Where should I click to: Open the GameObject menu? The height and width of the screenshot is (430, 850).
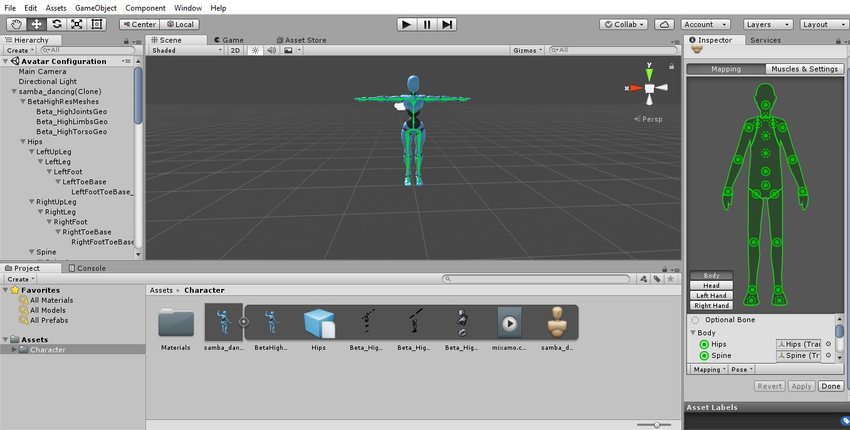pyautogui.click(x=96, y=8)
